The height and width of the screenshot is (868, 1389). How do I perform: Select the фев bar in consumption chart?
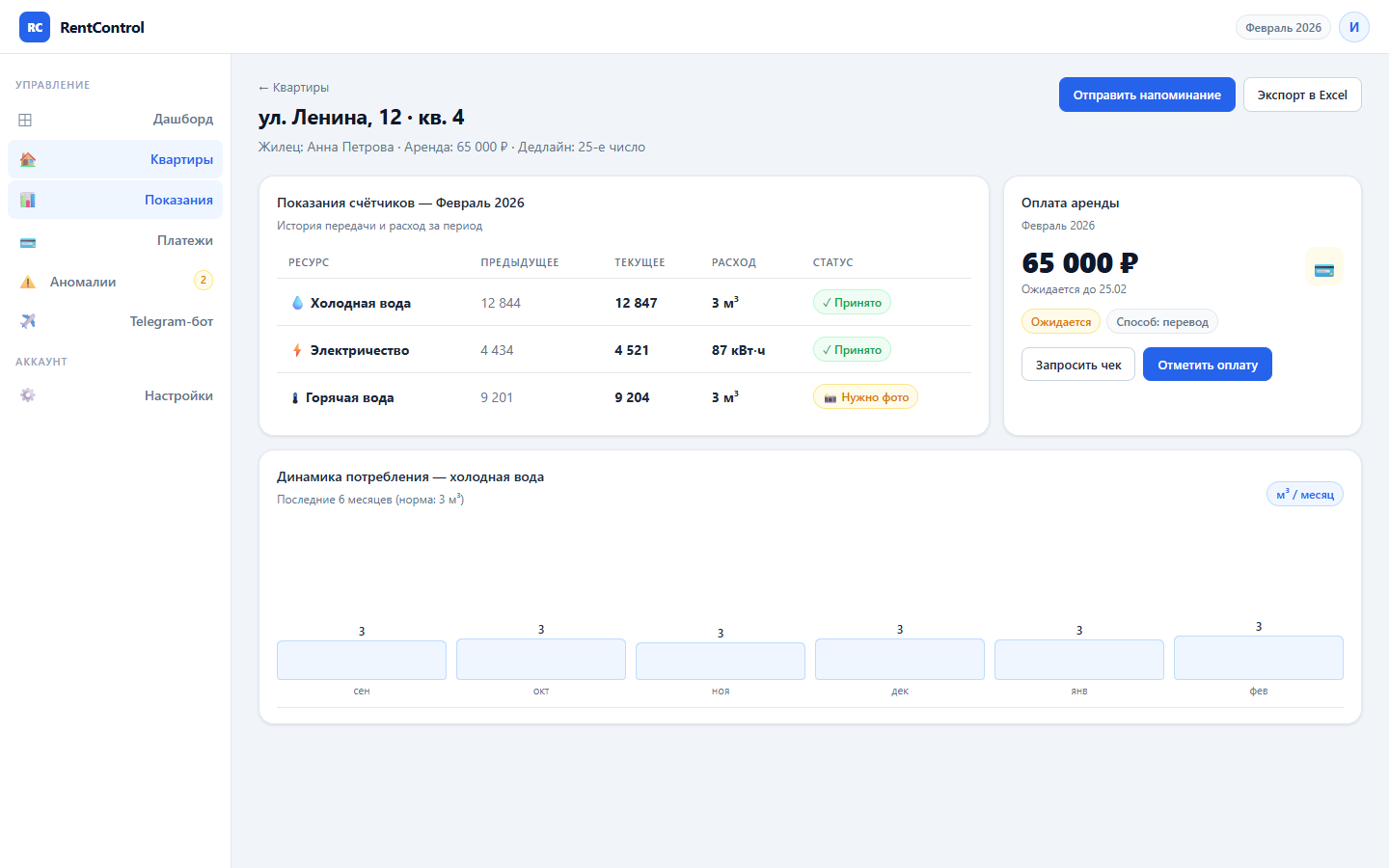(x=1258, y=658)
